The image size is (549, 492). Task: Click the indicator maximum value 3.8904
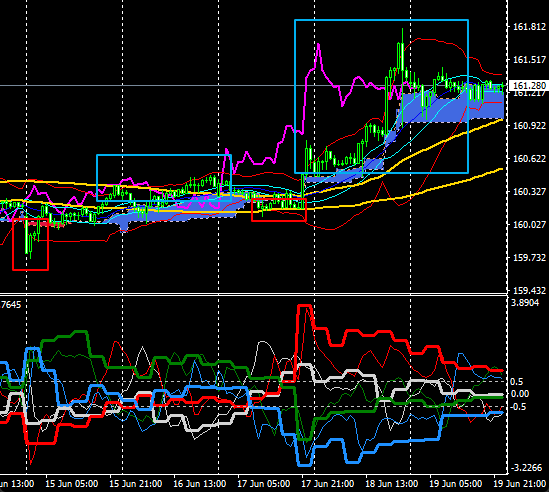point(525,303)
